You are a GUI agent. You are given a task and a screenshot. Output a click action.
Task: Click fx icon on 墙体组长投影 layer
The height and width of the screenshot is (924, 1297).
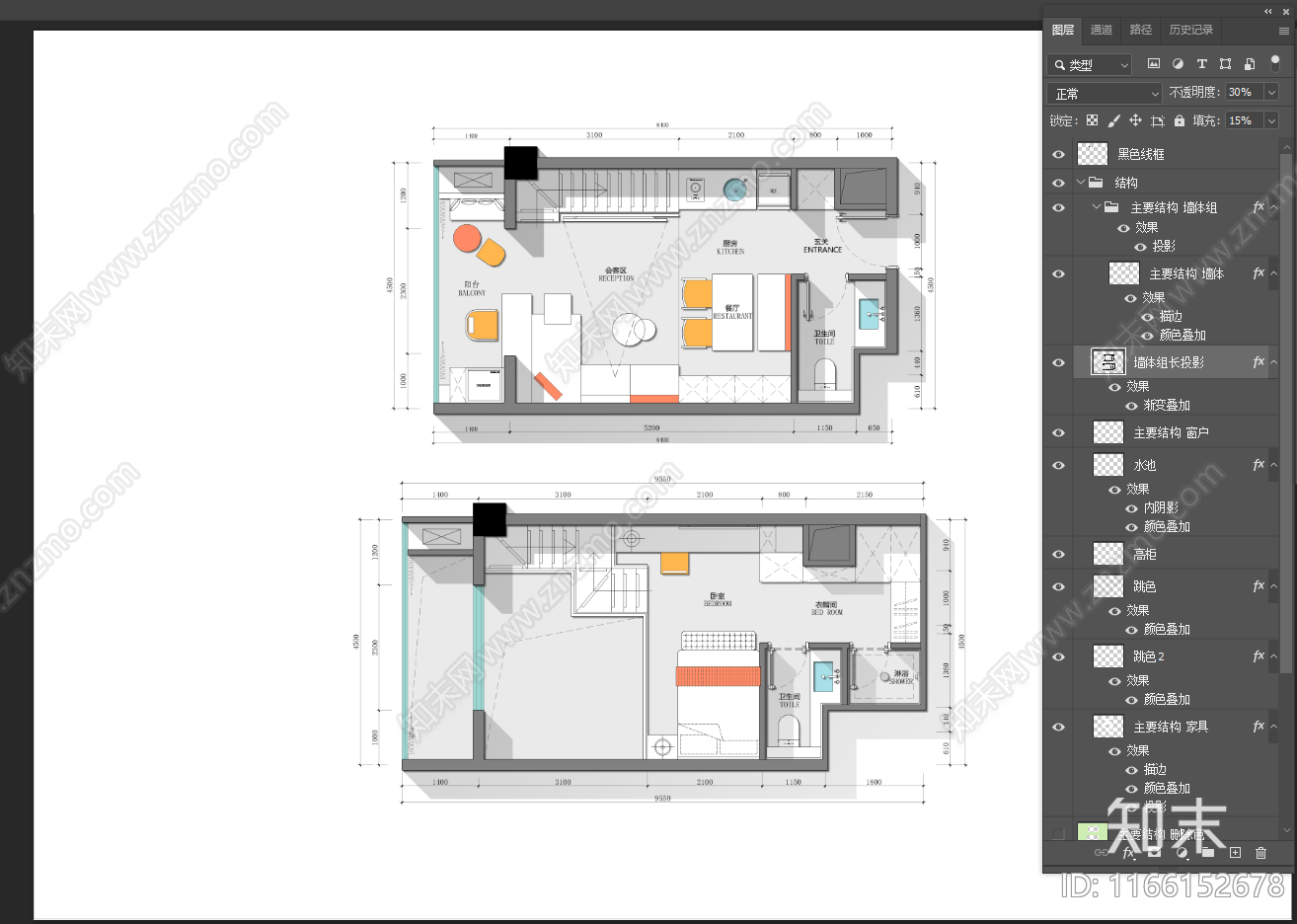click(1259, 362)
